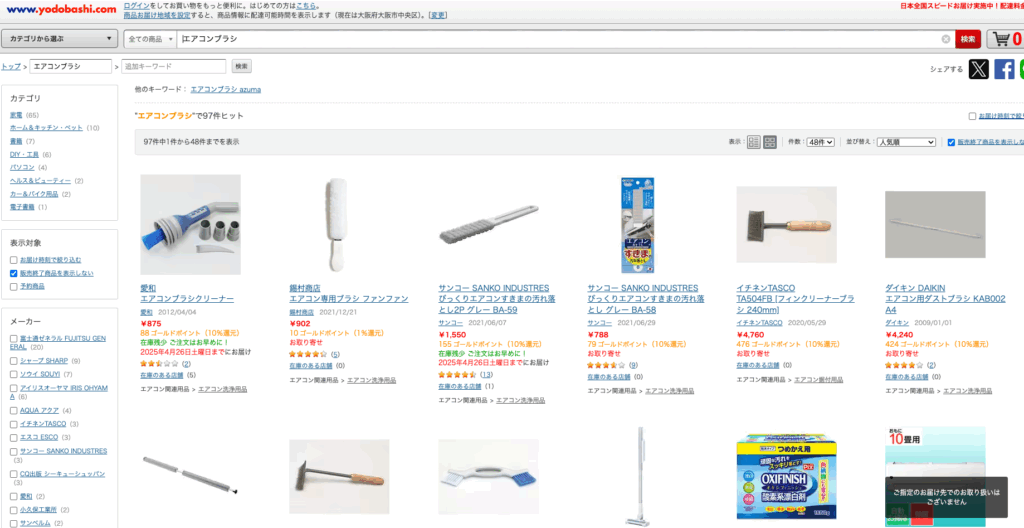Image resolution: width=1024 pixels, height=528 pixels.
Task: Share the page on X
Action: [x=978, y=69]
